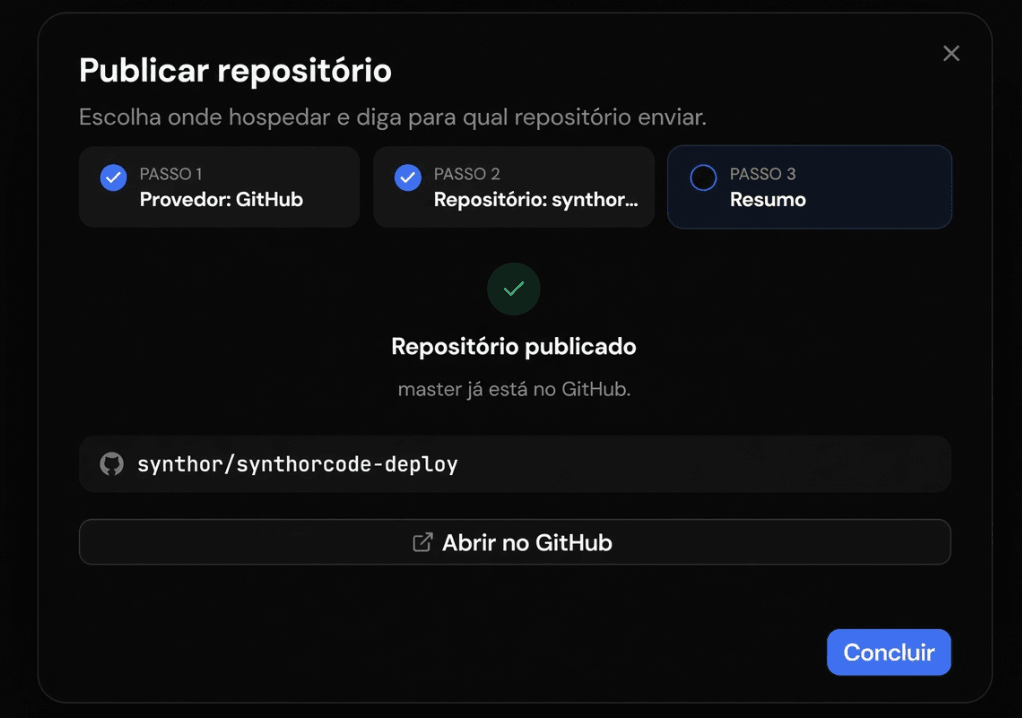
Task: Click the blue checkmark of Passo 2
Action: [408, 177]
